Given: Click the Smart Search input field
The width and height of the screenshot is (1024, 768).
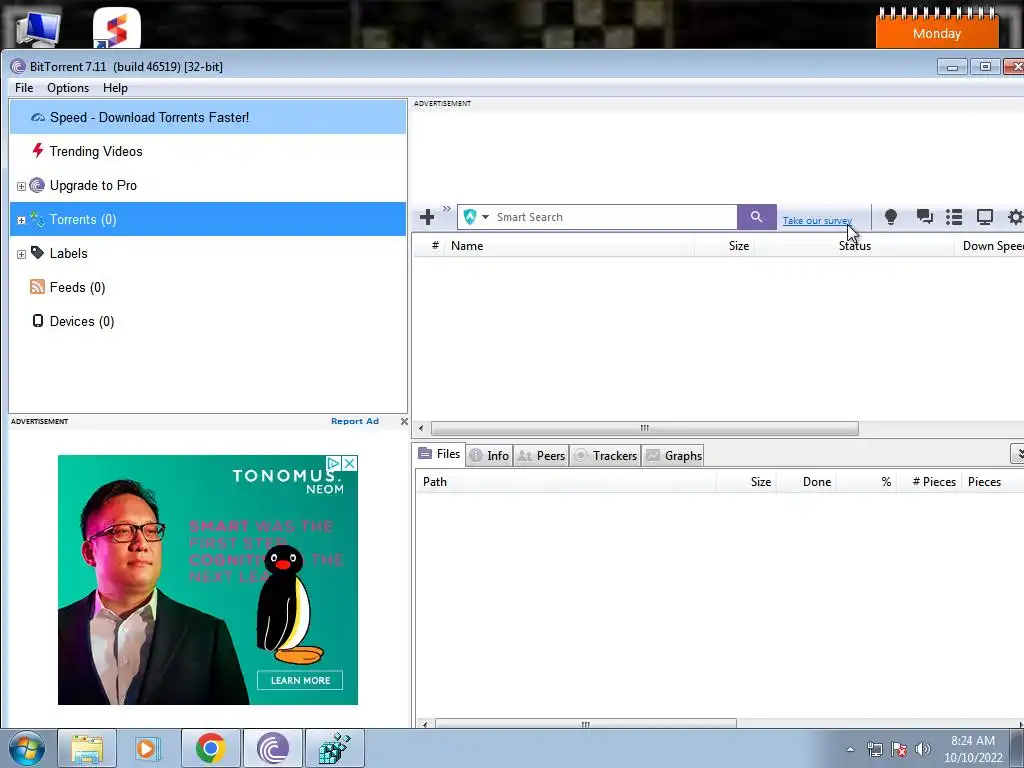Looking at the screenshot, I should [615, 217].
